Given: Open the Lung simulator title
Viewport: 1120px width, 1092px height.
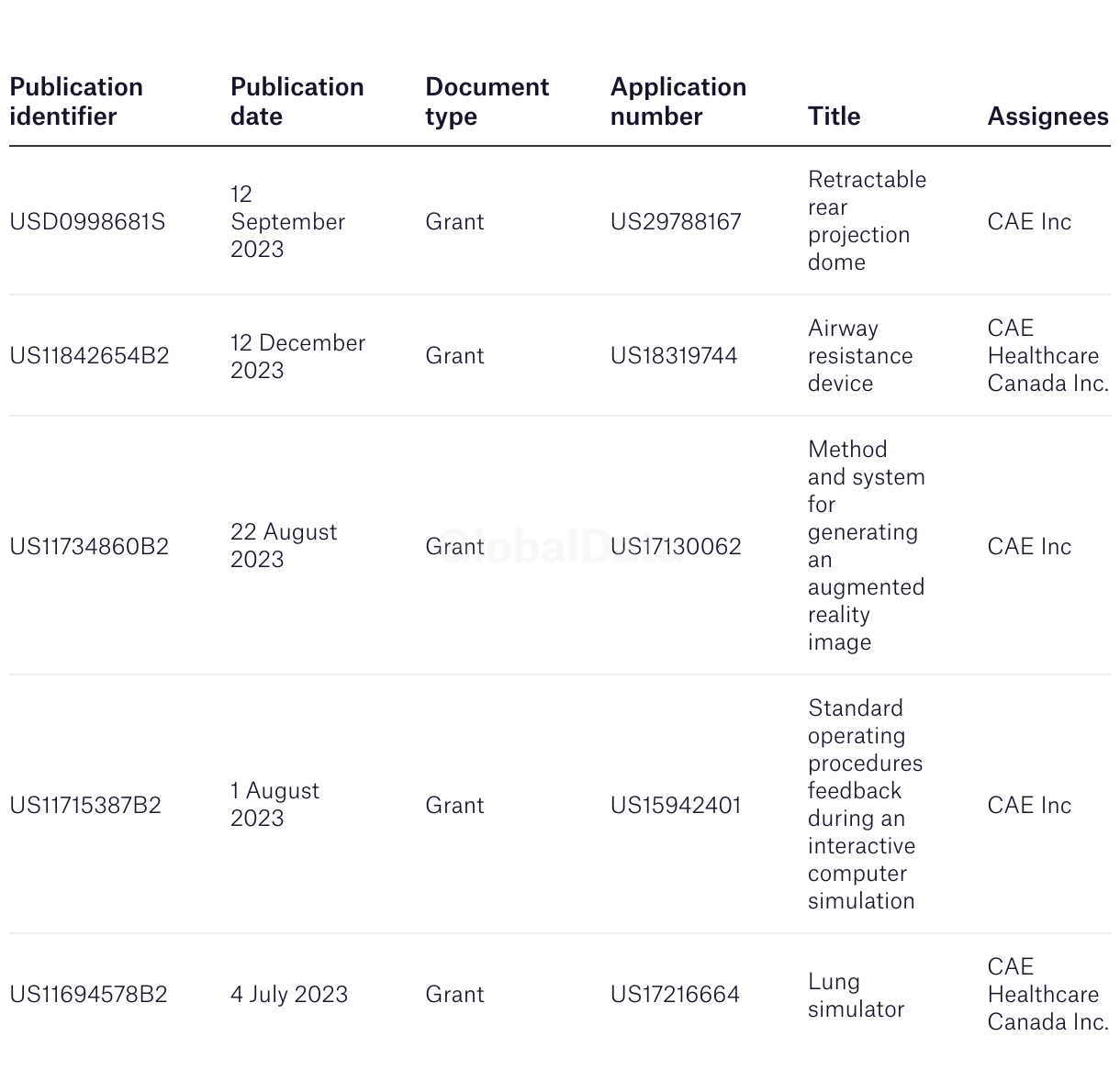Looking at the screenshot, I should click(x=856, y=996).
